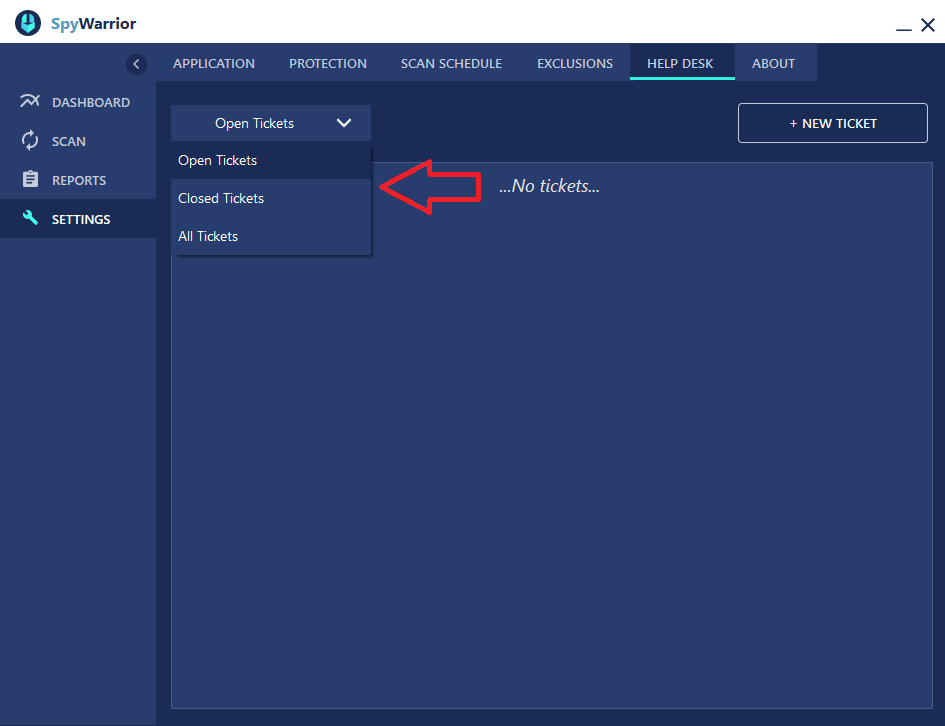Open the Dashboard section
The image size is (945, 726).
click(x=78, y=102)
